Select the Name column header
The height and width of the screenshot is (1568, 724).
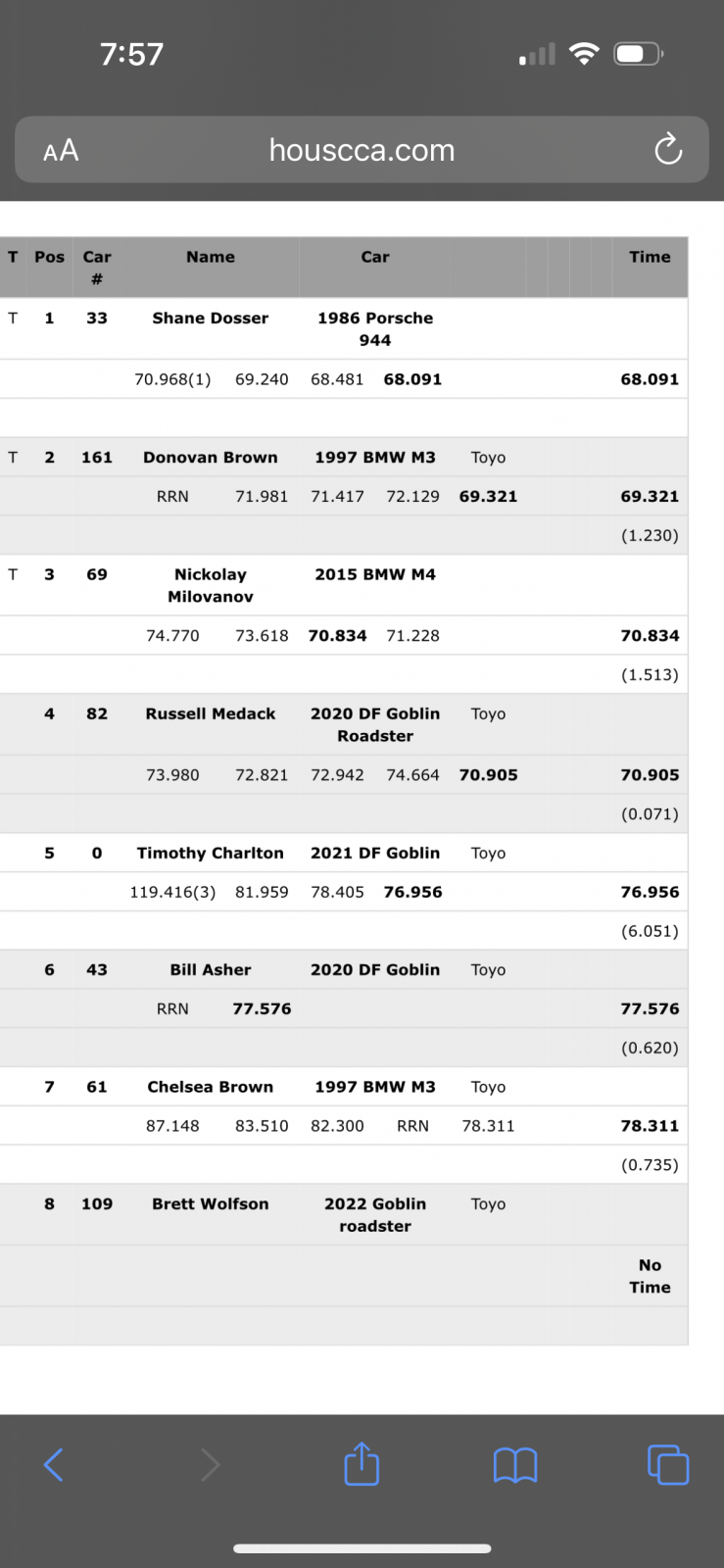[211, 257]
